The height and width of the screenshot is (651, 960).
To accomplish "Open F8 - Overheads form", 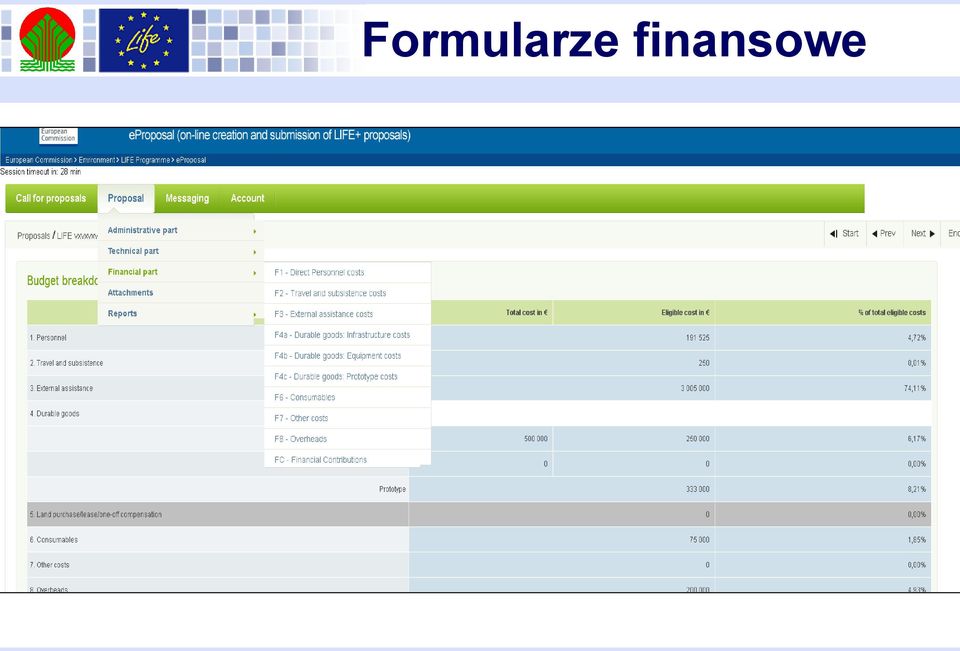I will (x=347, y=439).
